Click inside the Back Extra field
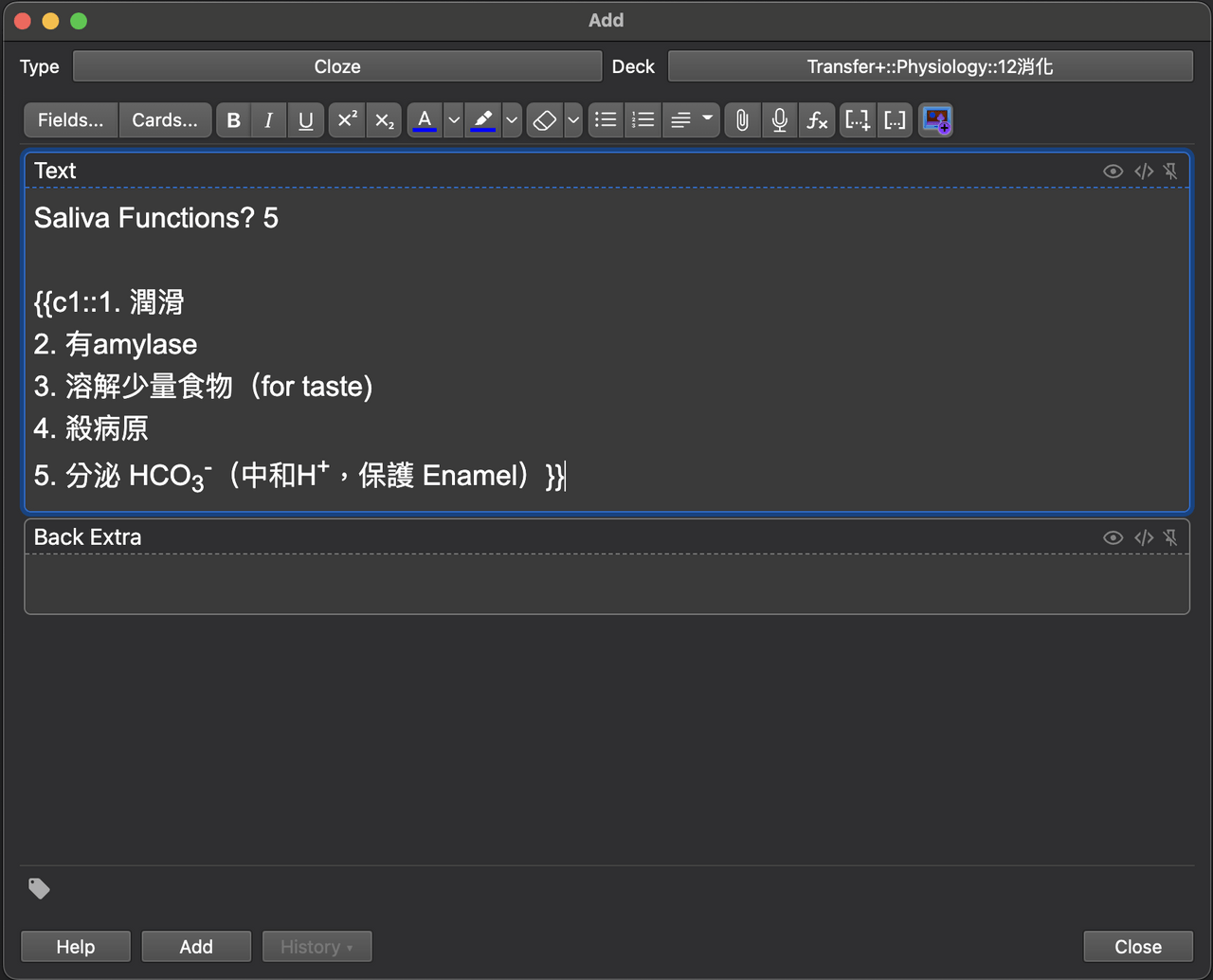 pyautogui.click(x=606, y=584)
